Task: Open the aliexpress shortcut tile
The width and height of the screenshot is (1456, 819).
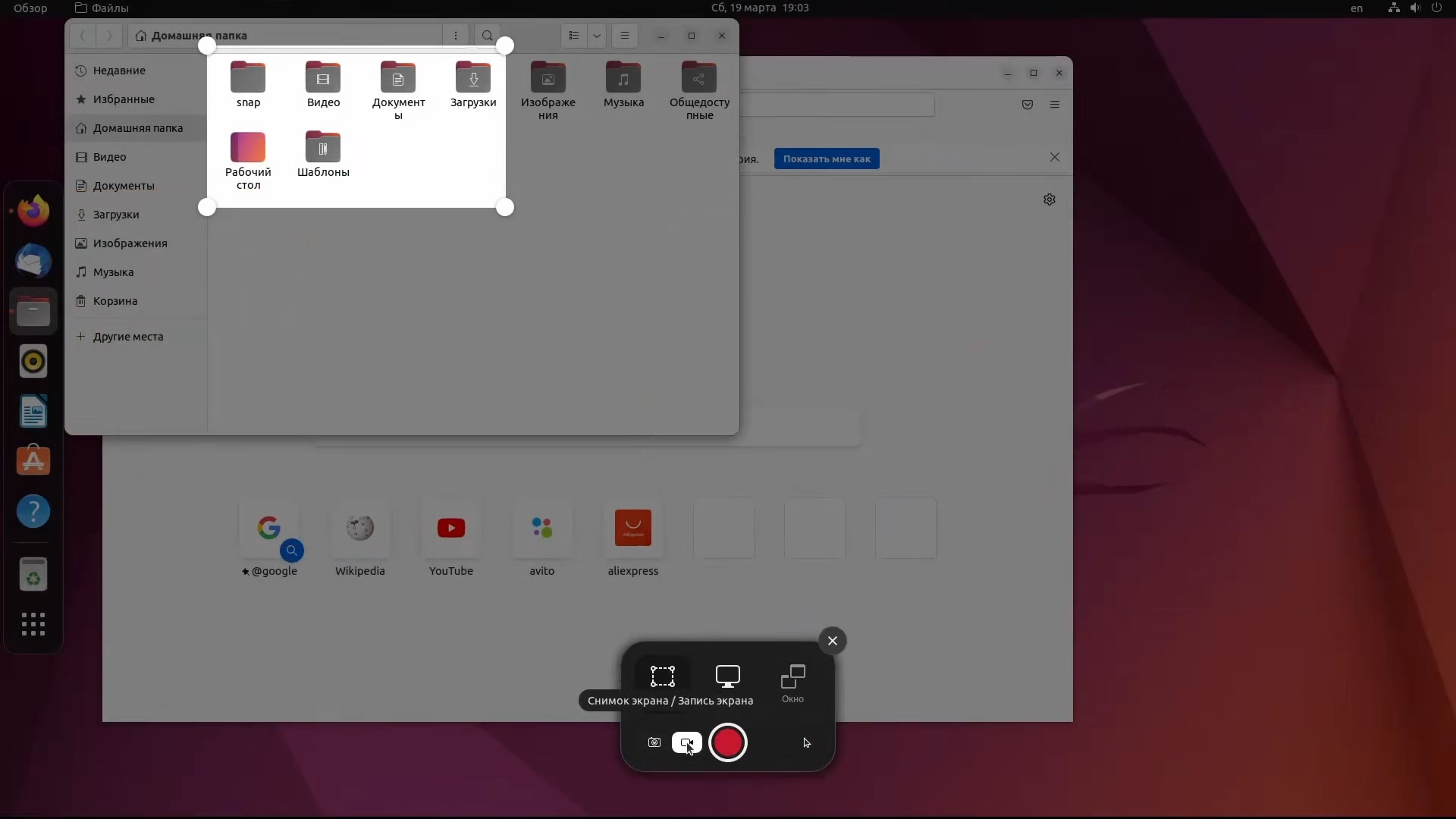Action: [633, 538]
